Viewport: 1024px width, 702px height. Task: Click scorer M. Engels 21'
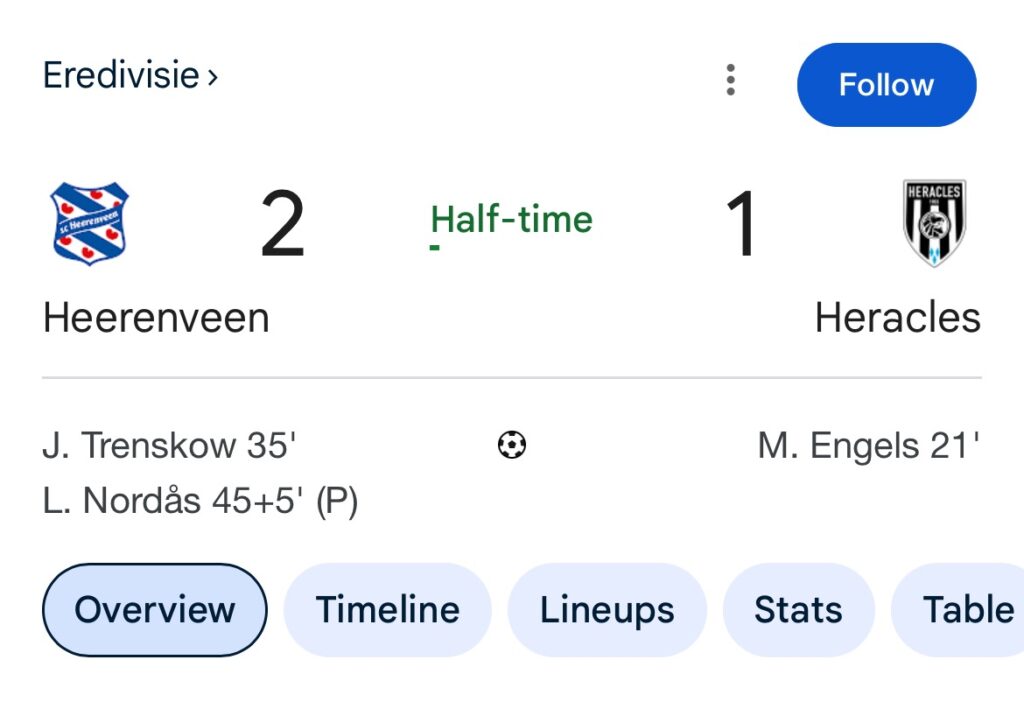click(x=868, y=446)
